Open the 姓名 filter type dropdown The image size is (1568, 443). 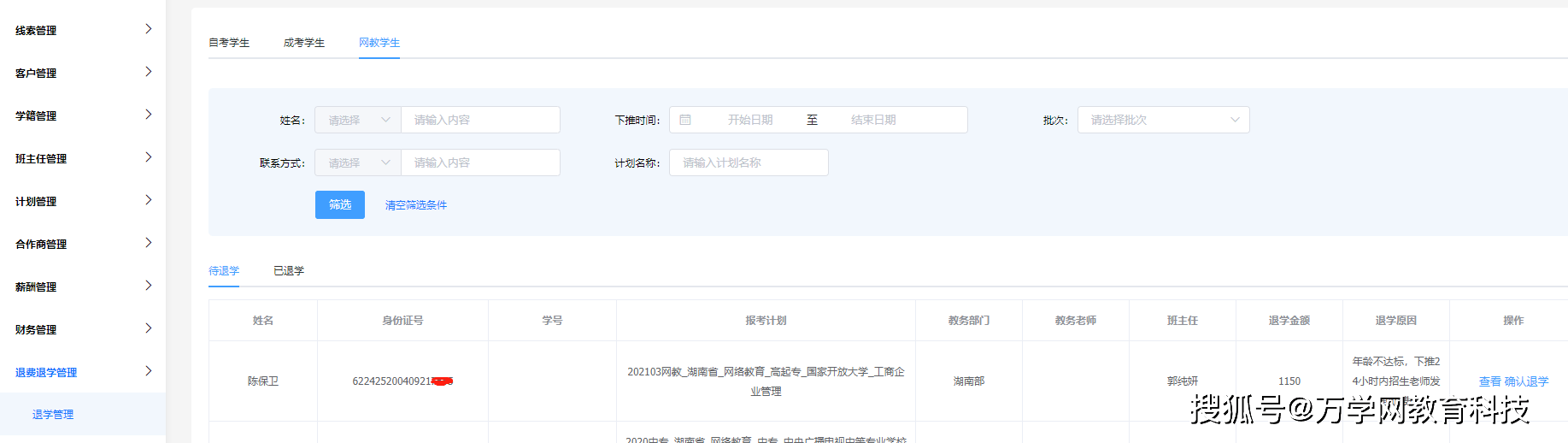click(x=358, y=120)
